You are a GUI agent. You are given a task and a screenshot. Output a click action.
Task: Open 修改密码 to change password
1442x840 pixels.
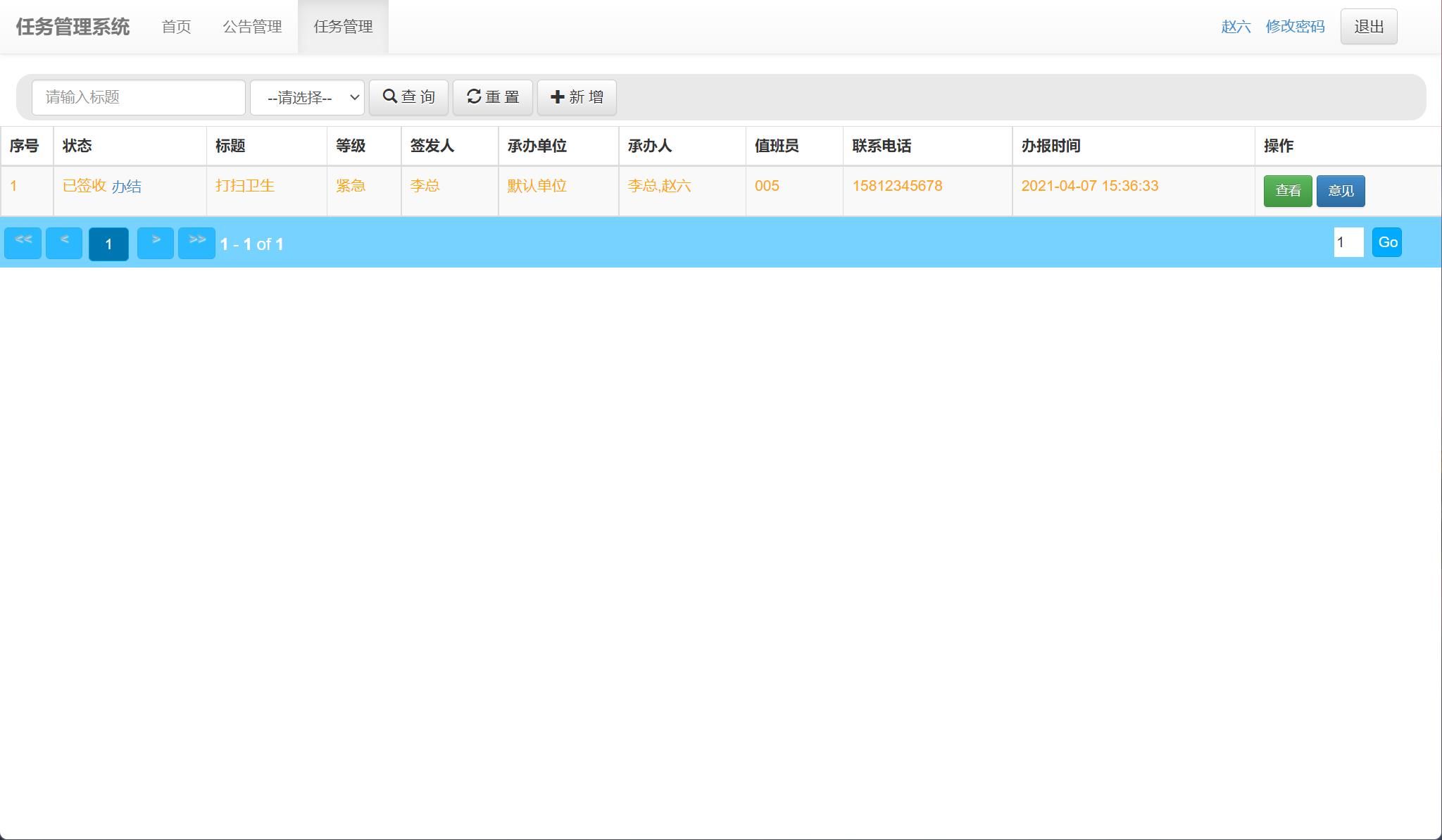[1295, 27]
